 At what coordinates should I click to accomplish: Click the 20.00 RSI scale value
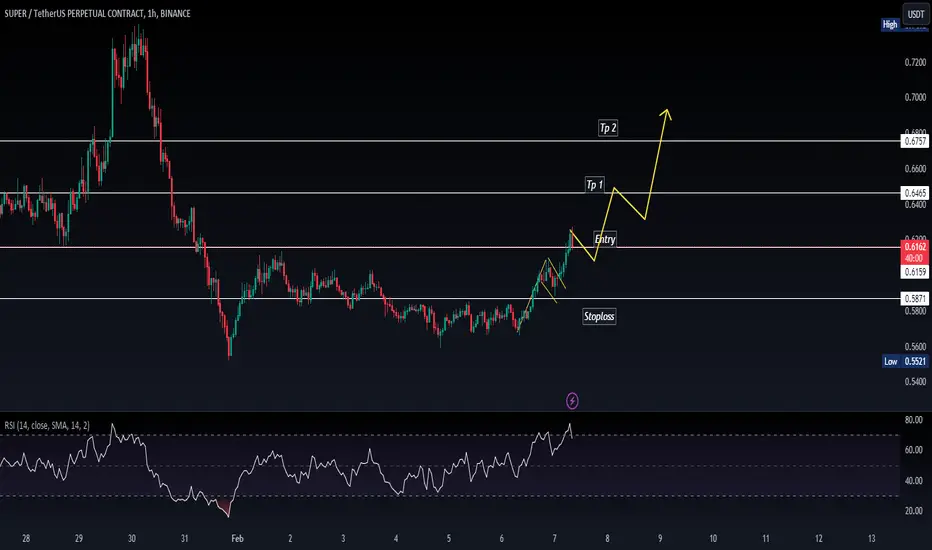coord(914,511)
